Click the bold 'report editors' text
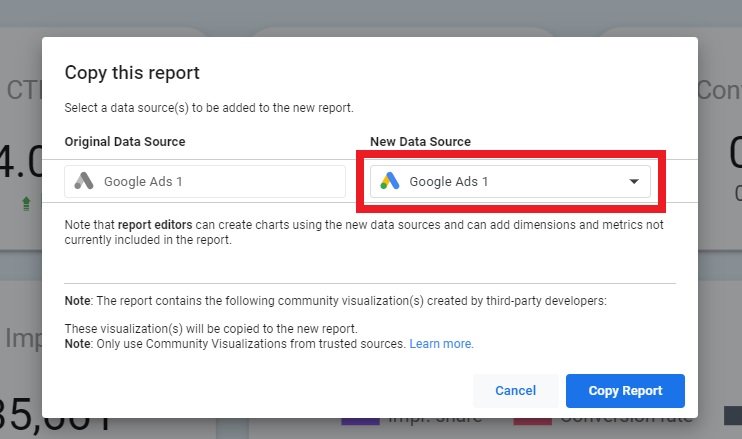 [152, 225]
